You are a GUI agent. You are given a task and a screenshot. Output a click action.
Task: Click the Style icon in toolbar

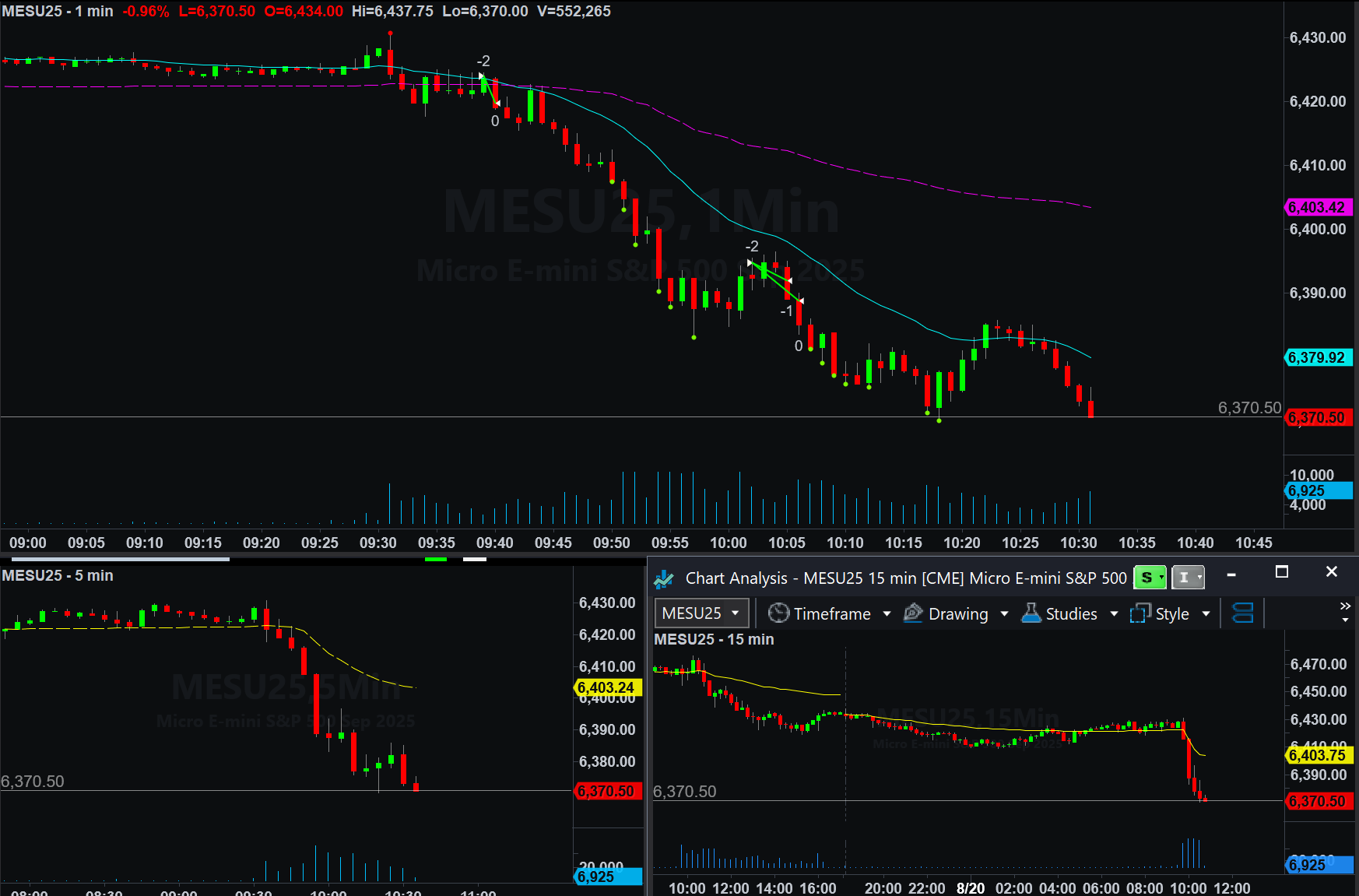[1140, 613]
